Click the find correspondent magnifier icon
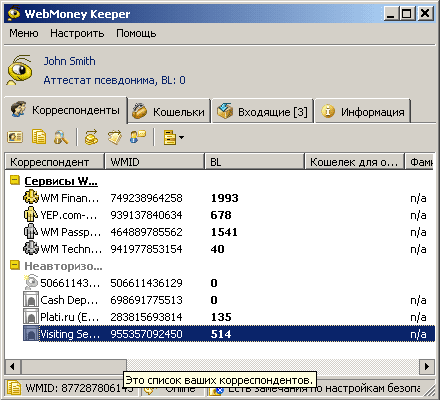Screen dimensions: 440x400 pos(61,137)
